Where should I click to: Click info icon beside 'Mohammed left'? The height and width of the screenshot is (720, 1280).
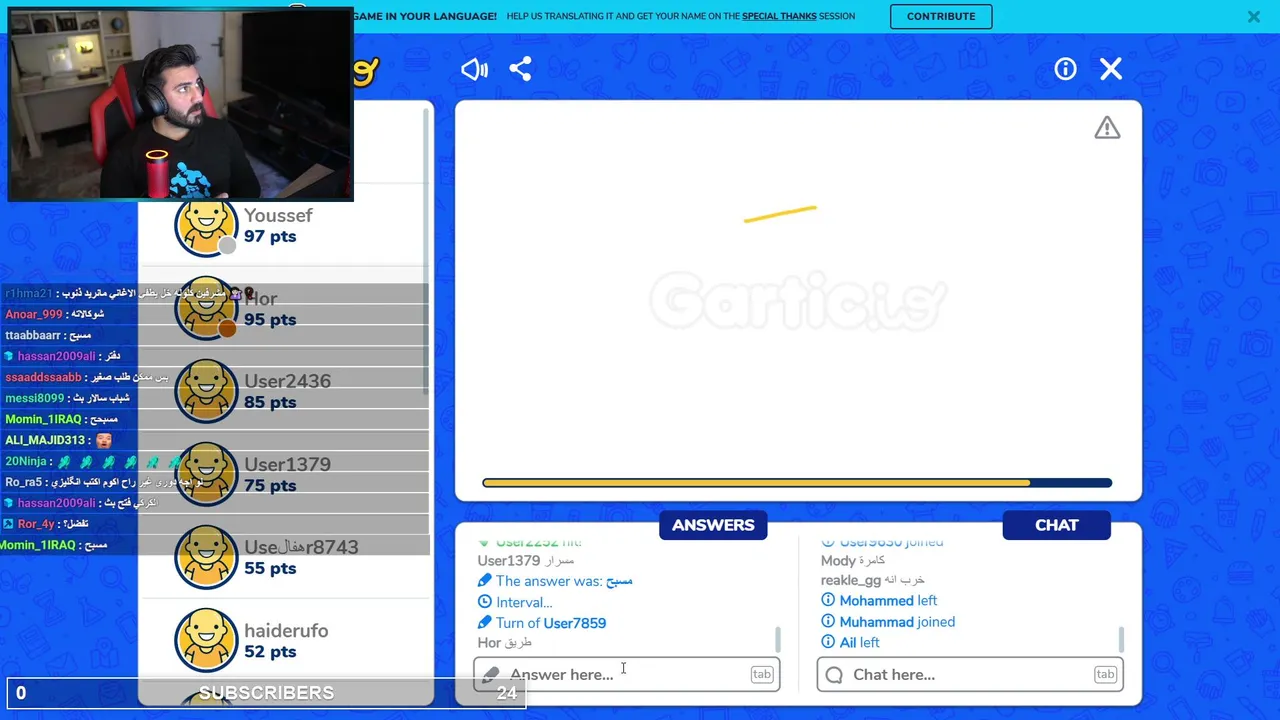tap(828, 601)
